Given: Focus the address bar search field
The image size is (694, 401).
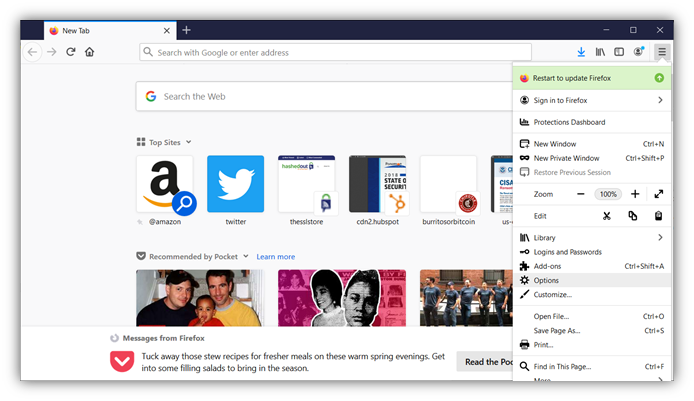Looking at the screenshot, I should click(335, 52).
